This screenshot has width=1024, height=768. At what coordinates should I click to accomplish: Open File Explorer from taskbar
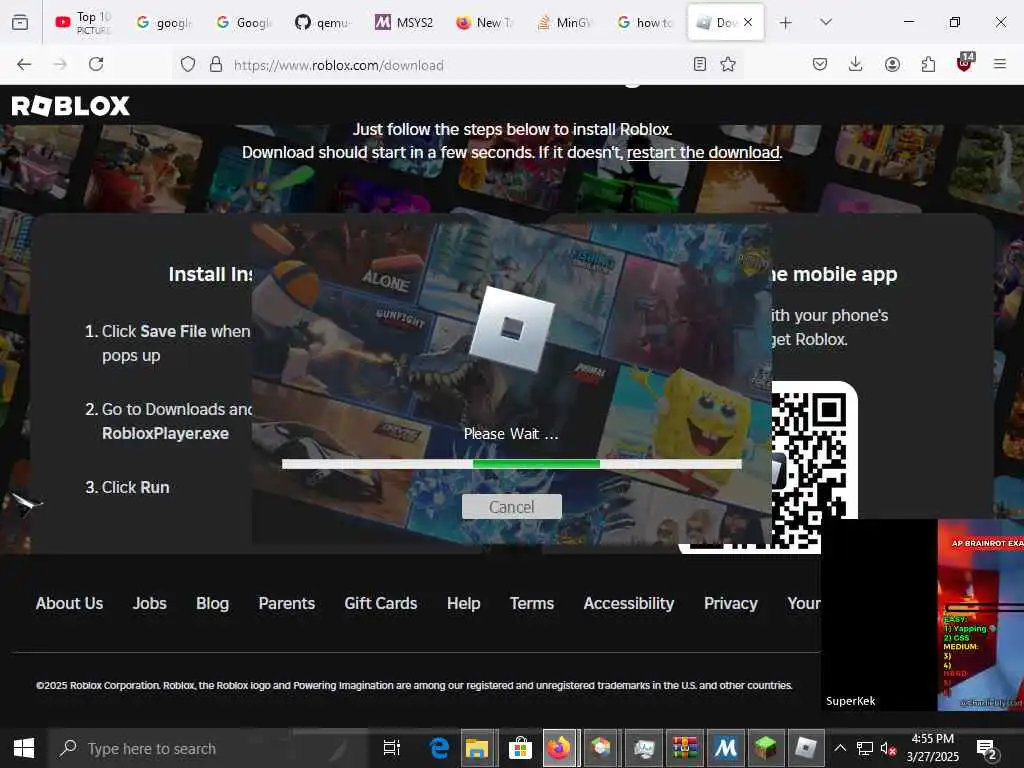477,748
